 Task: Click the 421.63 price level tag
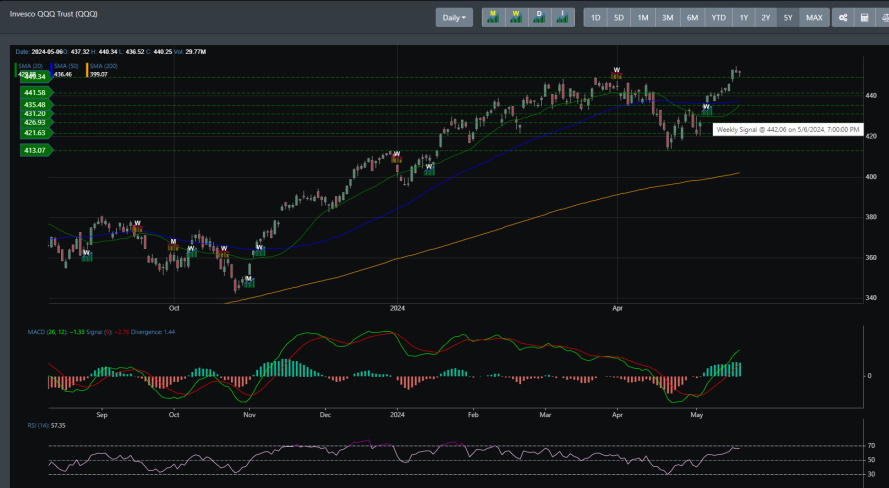36,133
